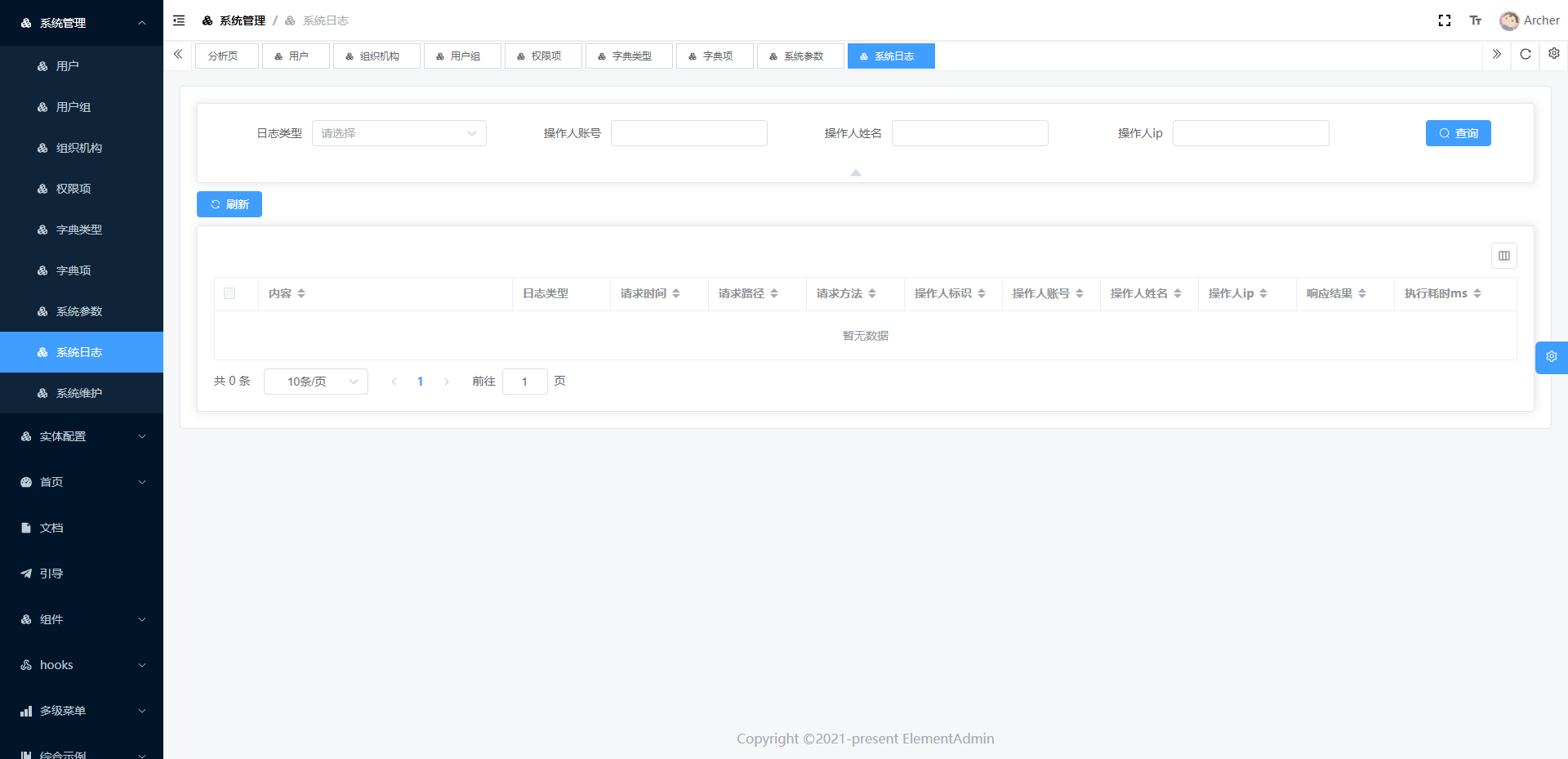Click the 前往 page jump input
Screen dimensions: 1568x759
[x=525, y=382]
